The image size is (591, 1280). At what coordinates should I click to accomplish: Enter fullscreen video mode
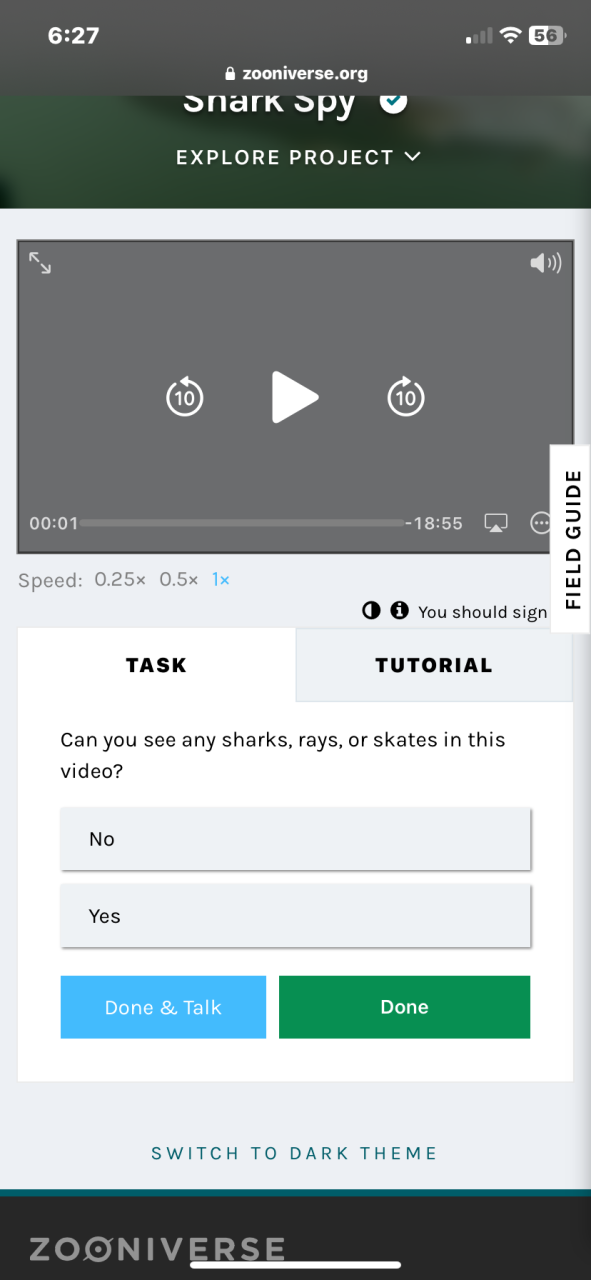tap(40, 263)
